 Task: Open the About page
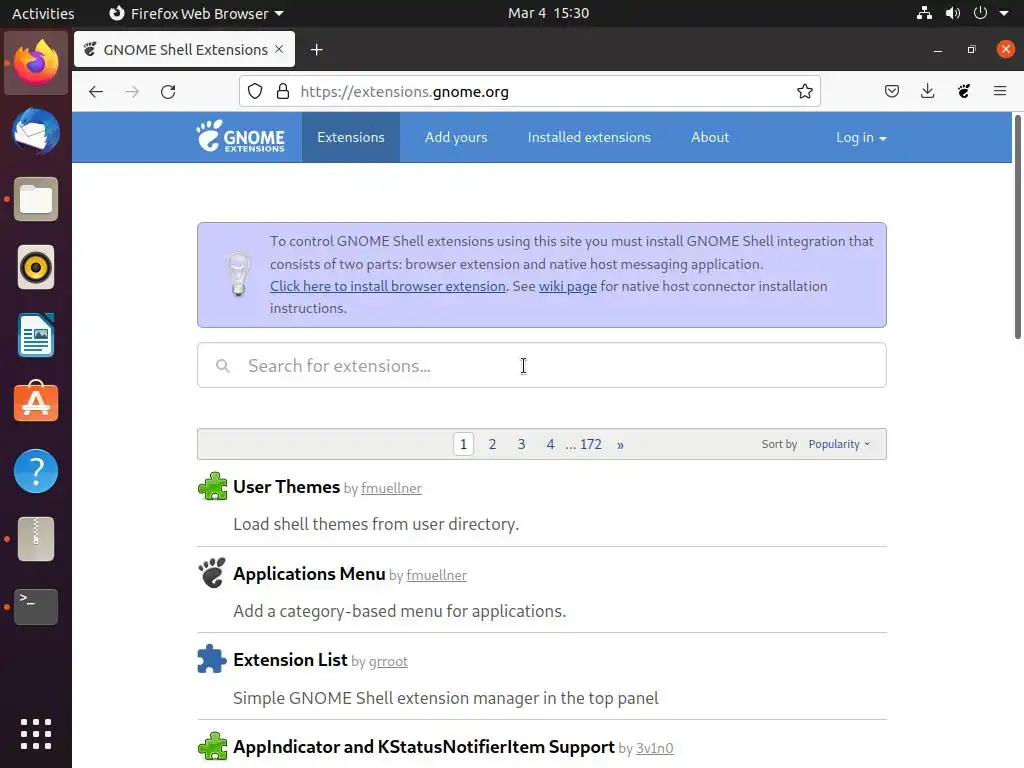pyautogui.click(x=710, y=137)
